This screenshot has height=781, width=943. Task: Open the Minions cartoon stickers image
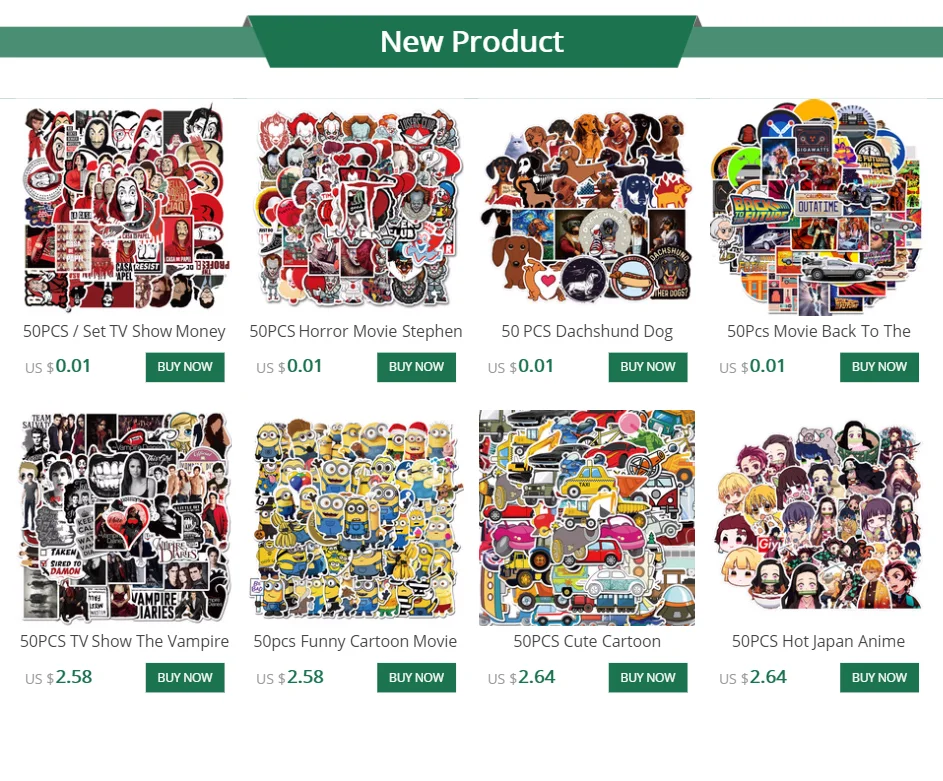point(356,518)
